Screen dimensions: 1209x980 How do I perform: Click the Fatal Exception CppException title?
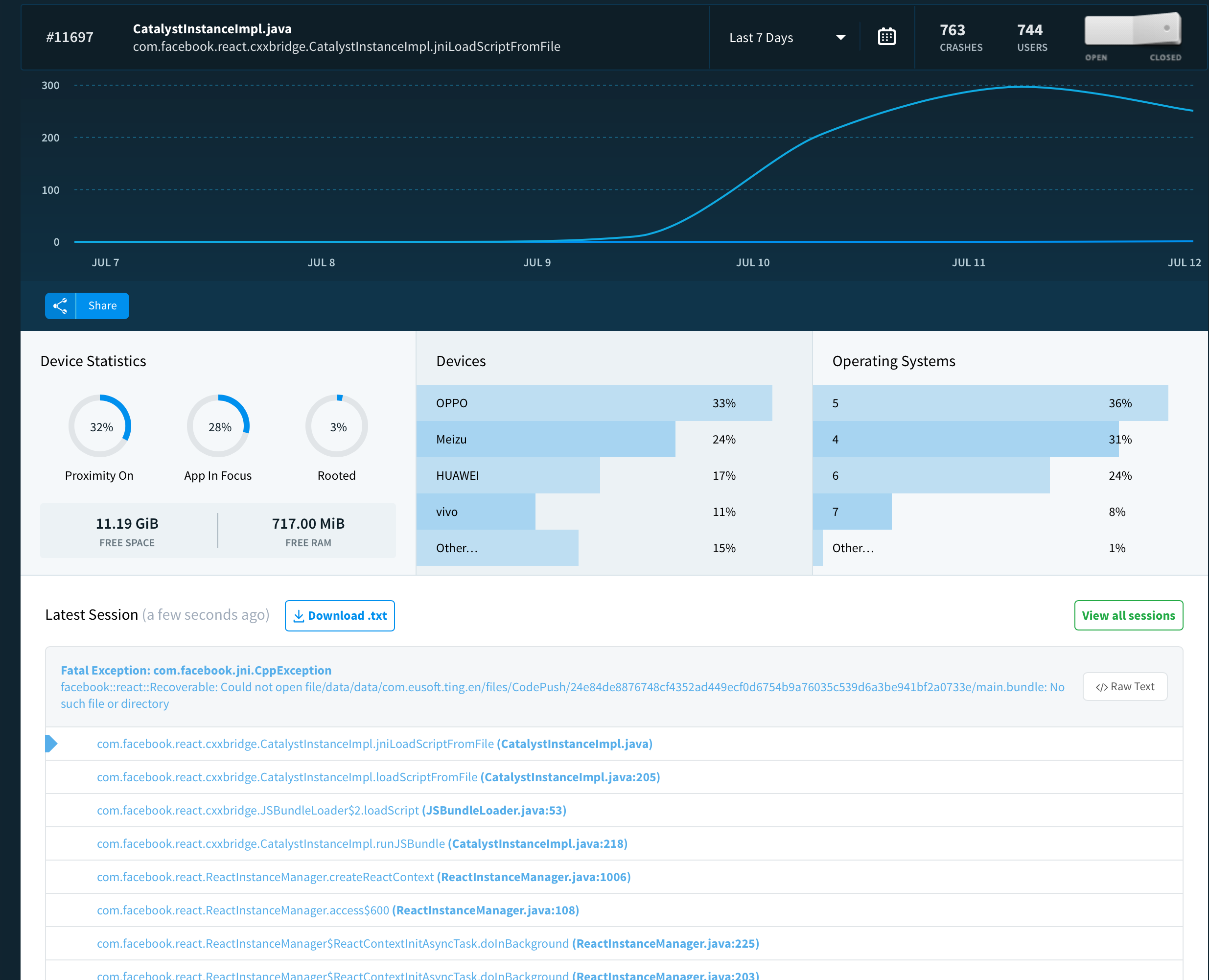pyautogui.click(x=196, y=670)
